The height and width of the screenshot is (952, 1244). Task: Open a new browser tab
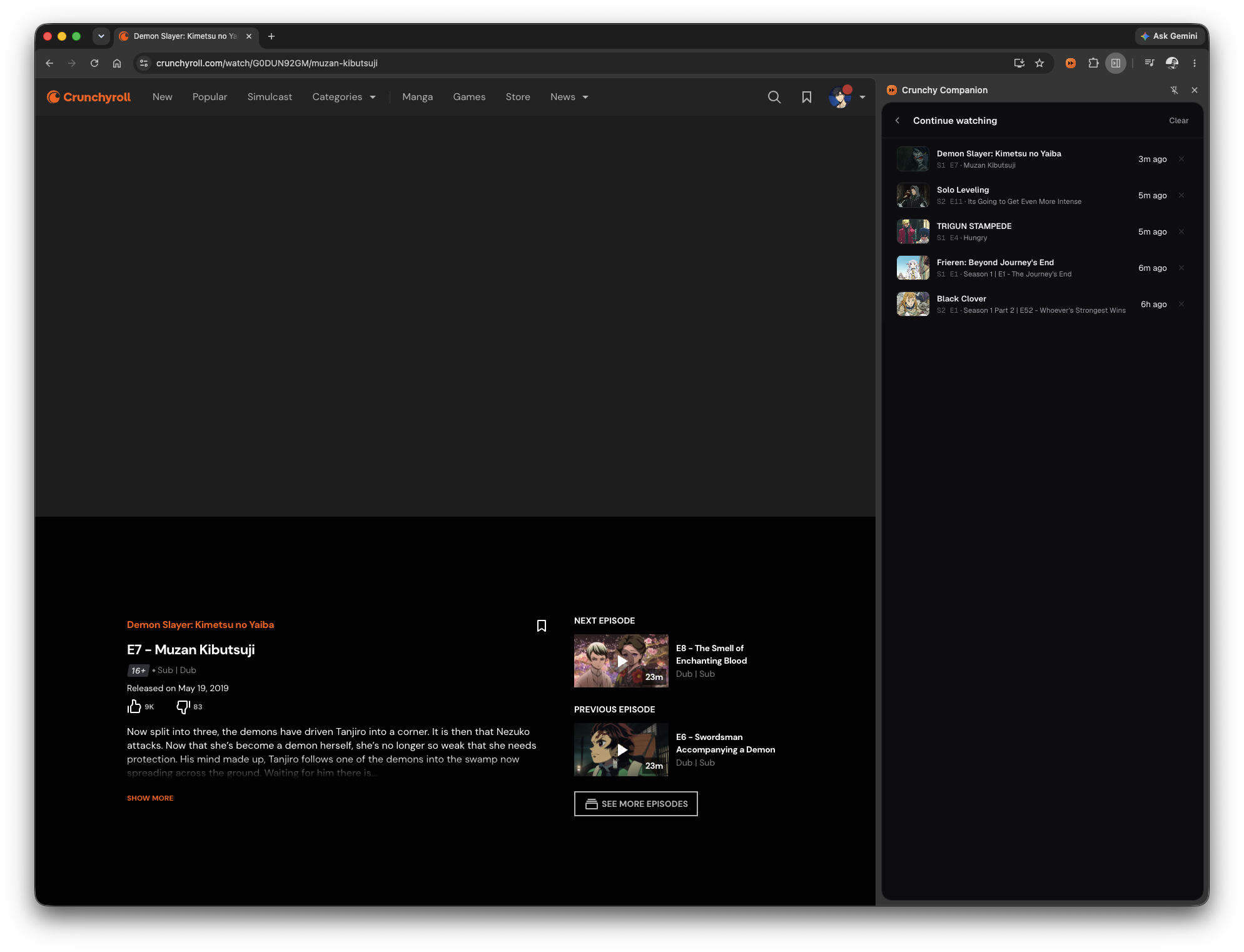(271, 36)
